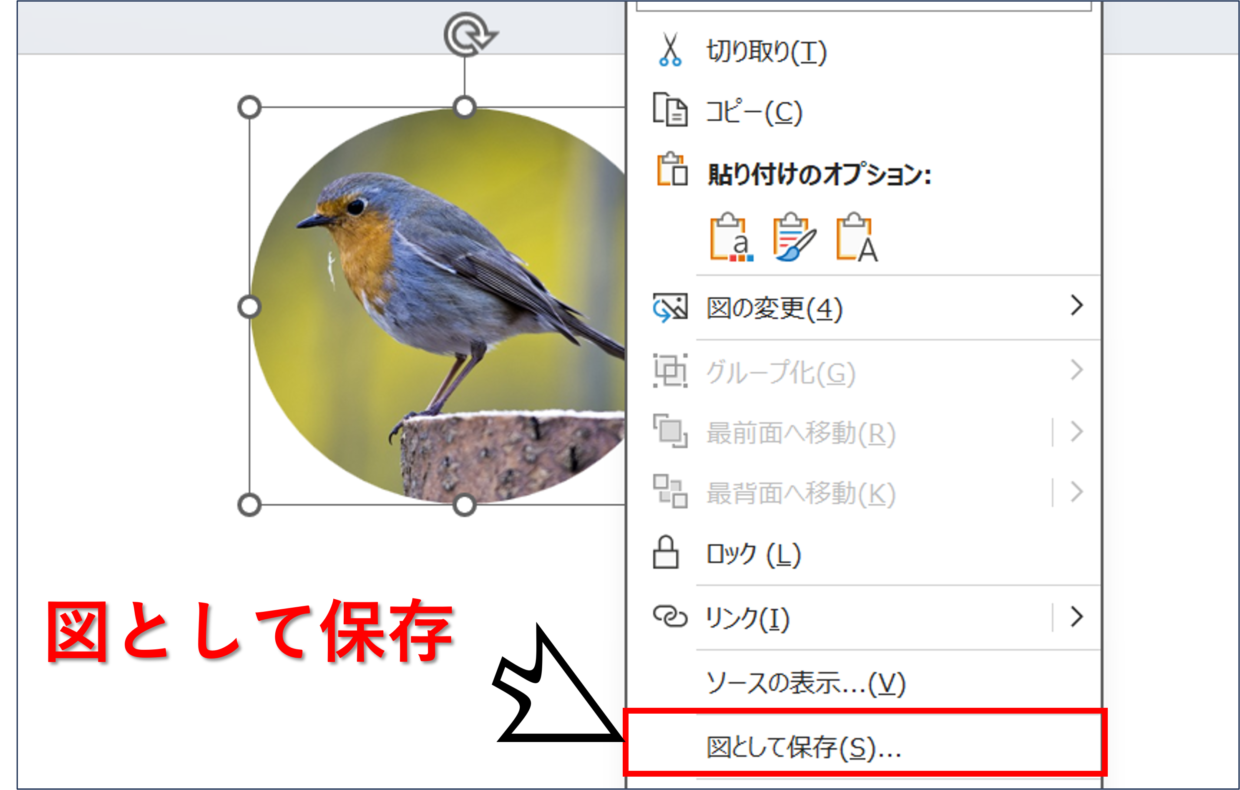Click the left-middle resize handle of picture
Screen dimensions: 1240x790
(x=249, y=306)
